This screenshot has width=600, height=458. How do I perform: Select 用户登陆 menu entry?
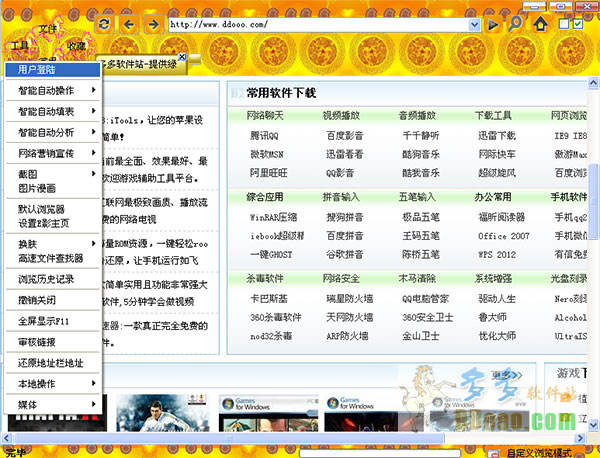pos(53,70)
